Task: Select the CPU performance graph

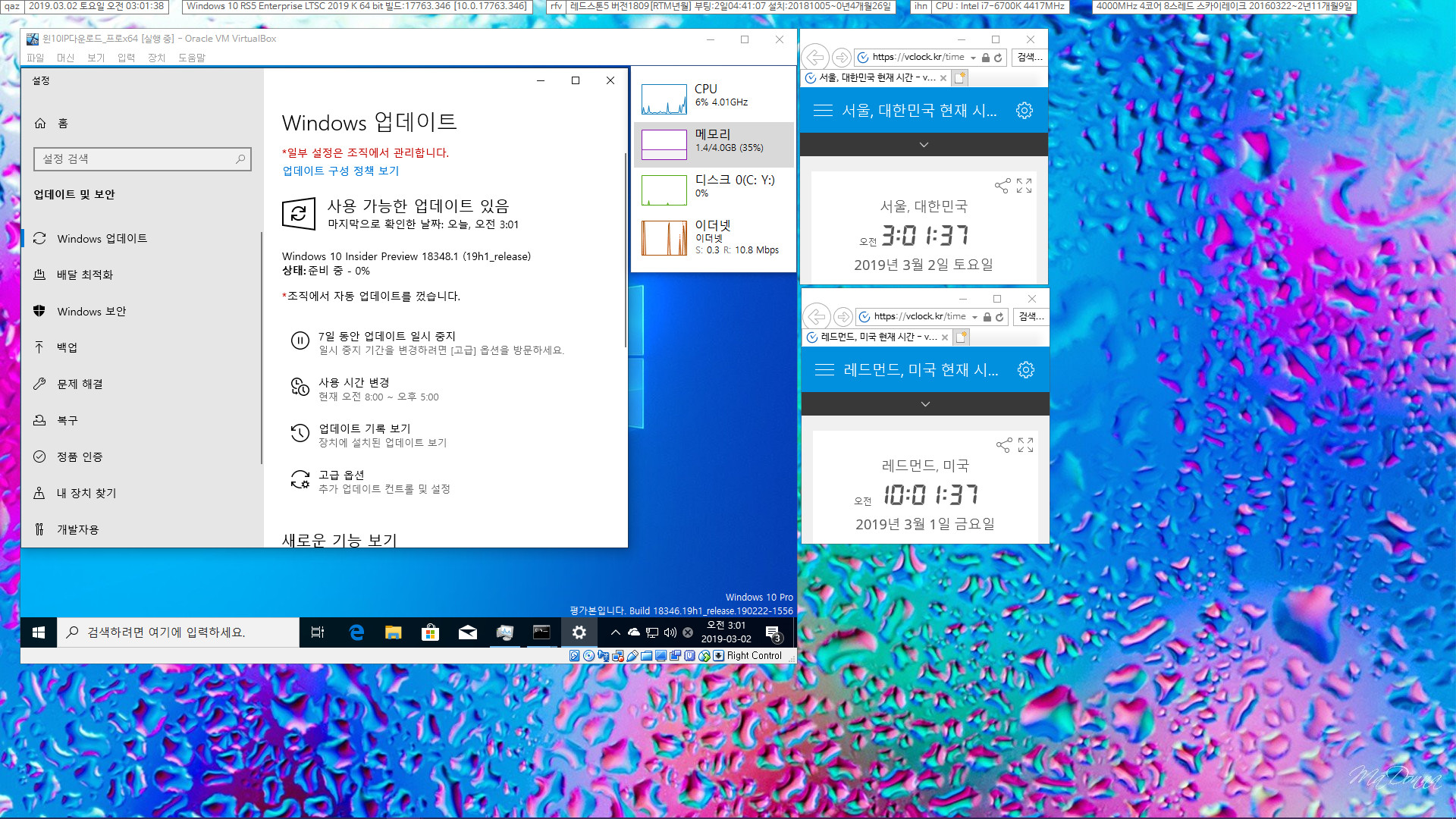Action: point(664,99)
